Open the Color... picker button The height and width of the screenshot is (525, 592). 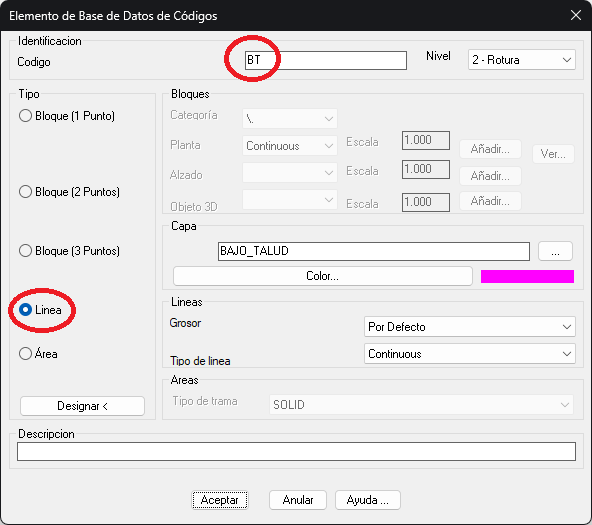(x=323, y=276)
